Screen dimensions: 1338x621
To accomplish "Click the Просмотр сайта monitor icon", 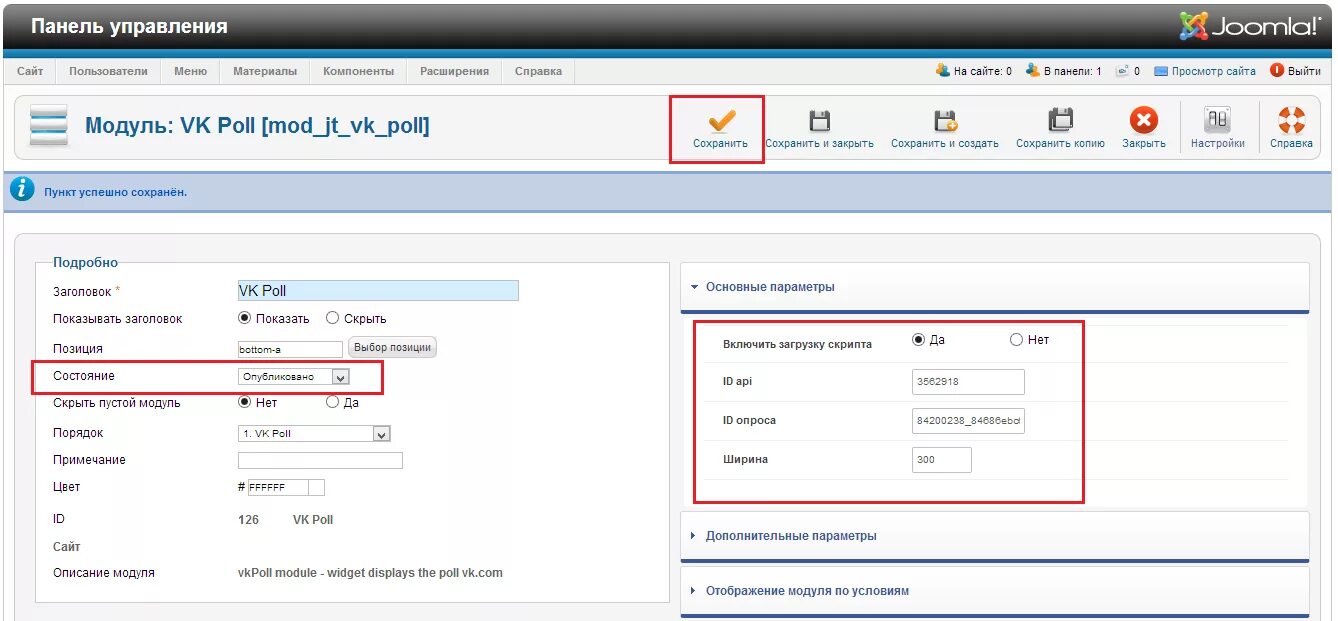I will tap(1161, 71).
